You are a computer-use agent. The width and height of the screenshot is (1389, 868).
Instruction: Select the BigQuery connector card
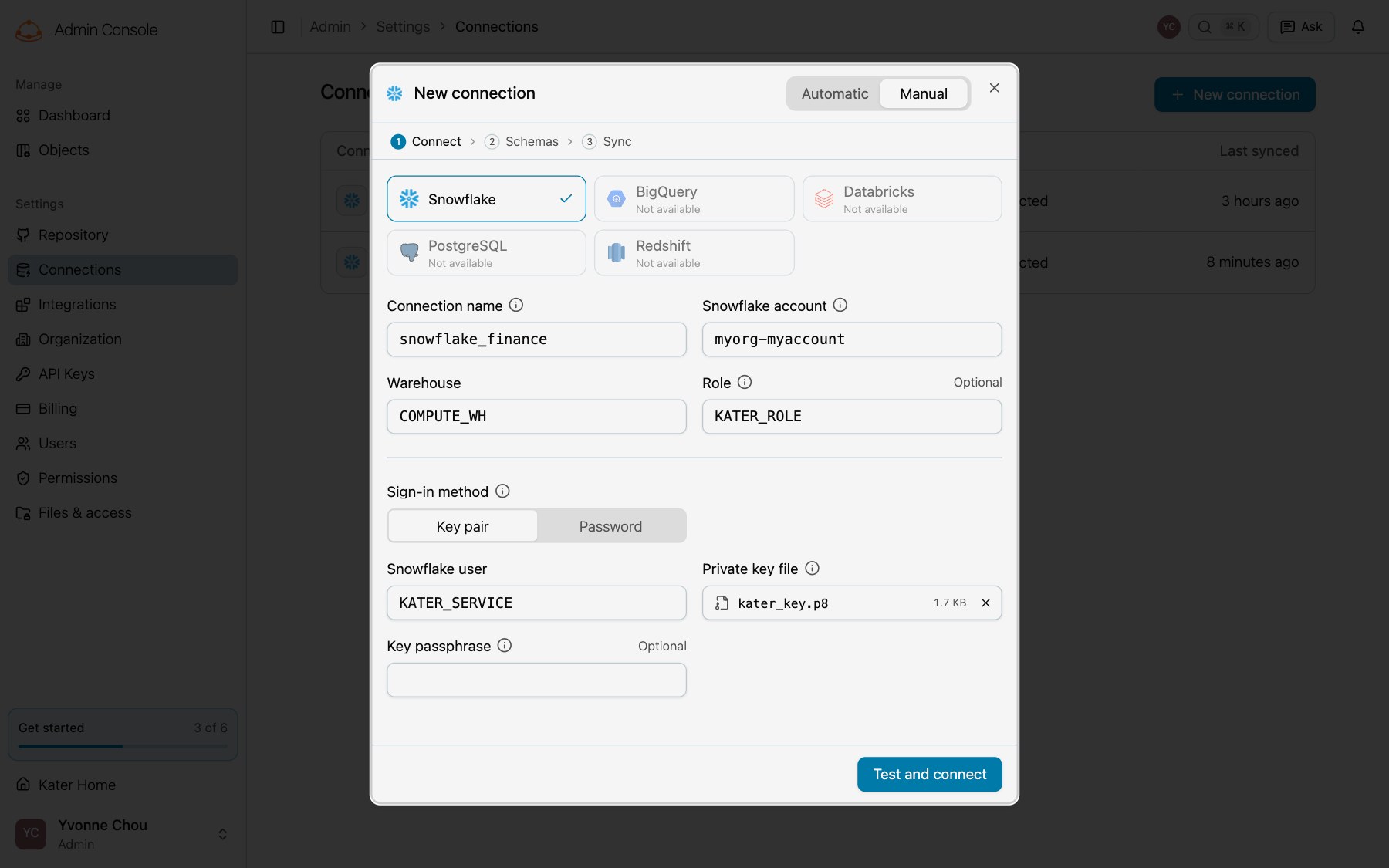click(694, 199)
